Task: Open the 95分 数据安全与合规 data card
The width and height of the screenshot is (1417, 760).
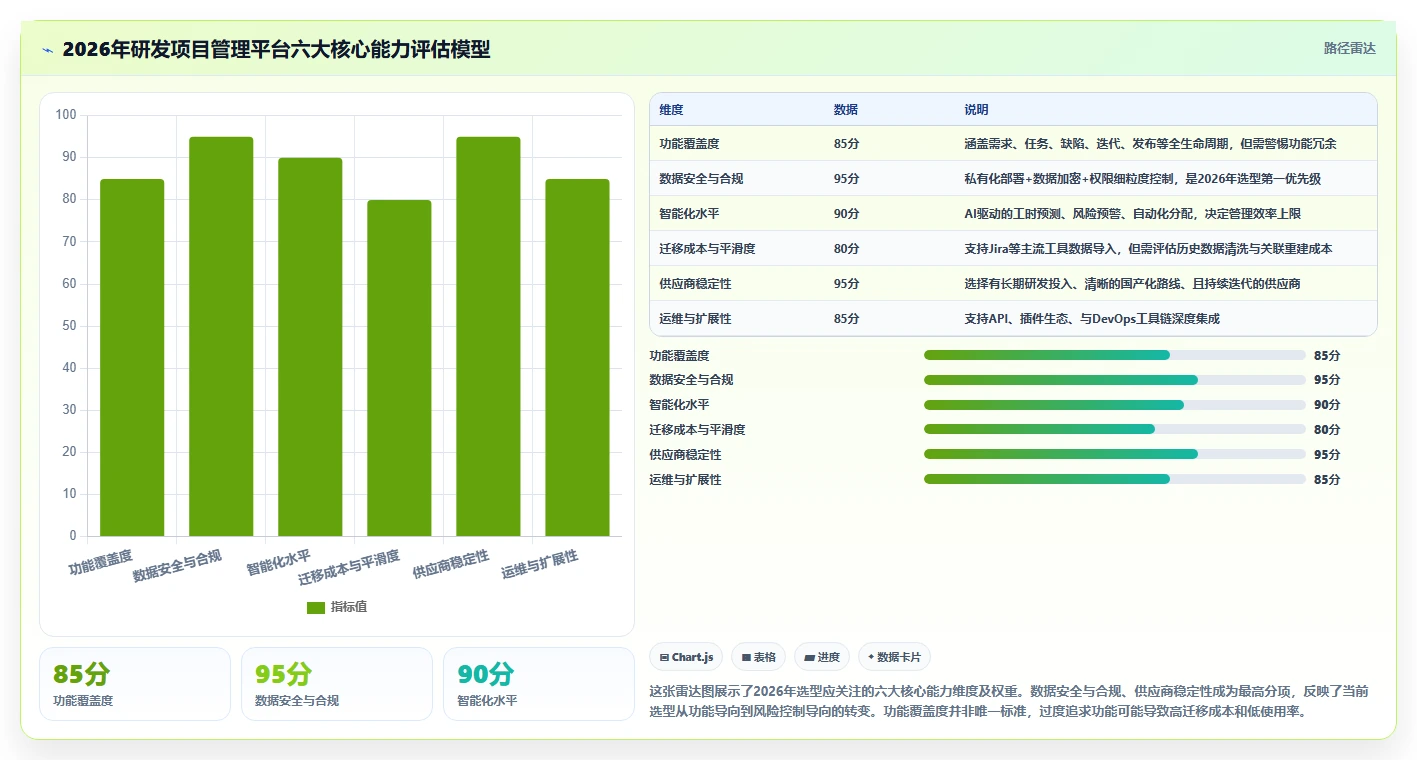Action: tap(337, 684)
